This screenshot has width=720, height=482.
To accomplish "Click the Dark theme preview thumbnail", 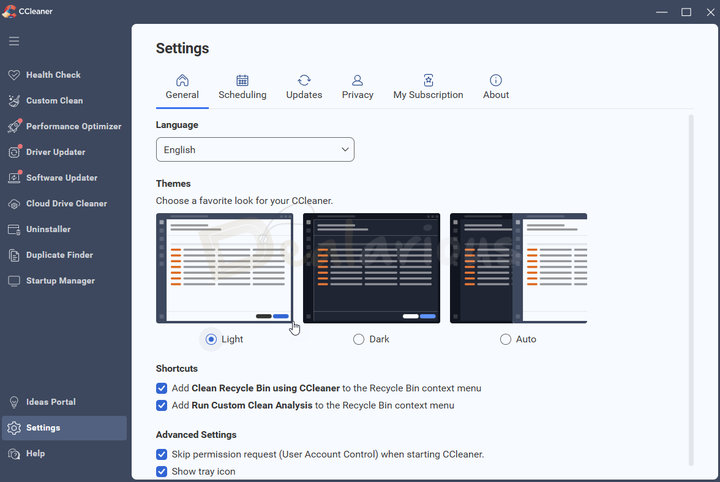I will pyautogui.click(x=371, y=268).
